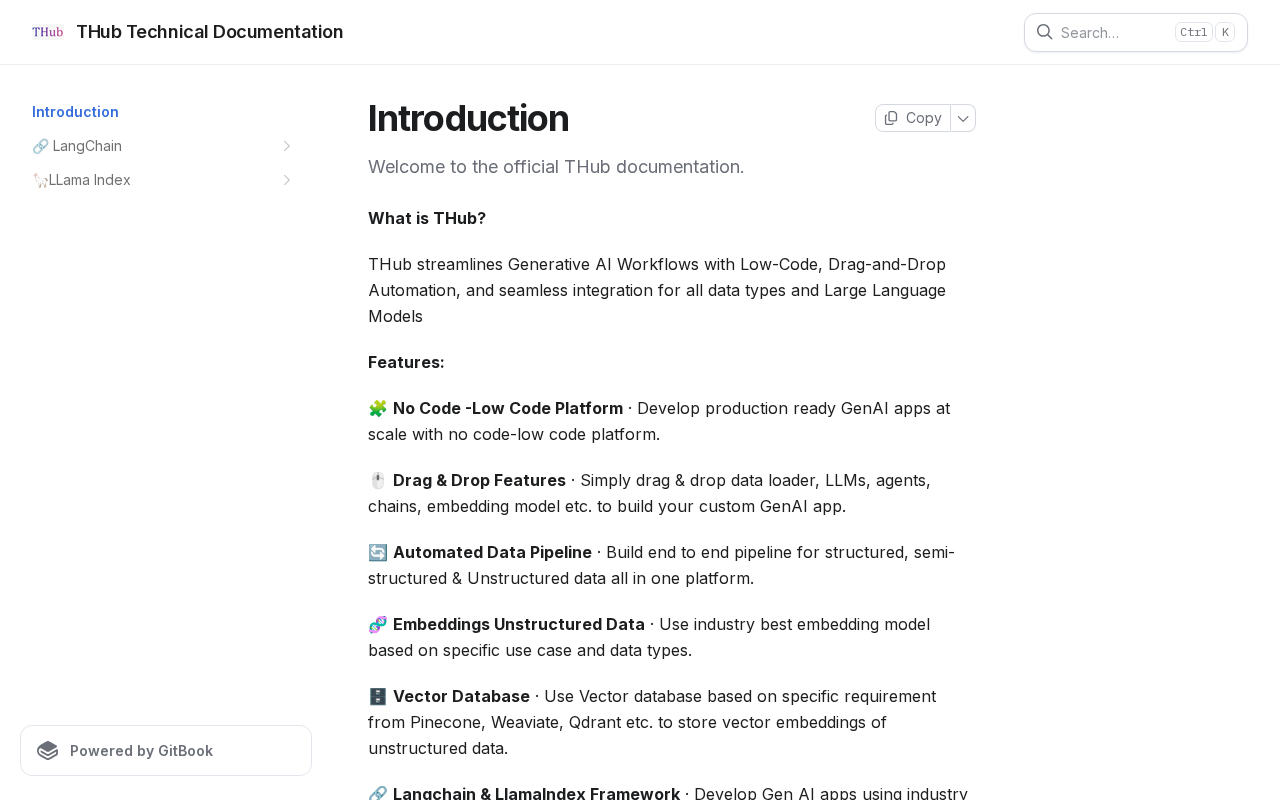Open the Introduction page in sidebar

point(75,112)
